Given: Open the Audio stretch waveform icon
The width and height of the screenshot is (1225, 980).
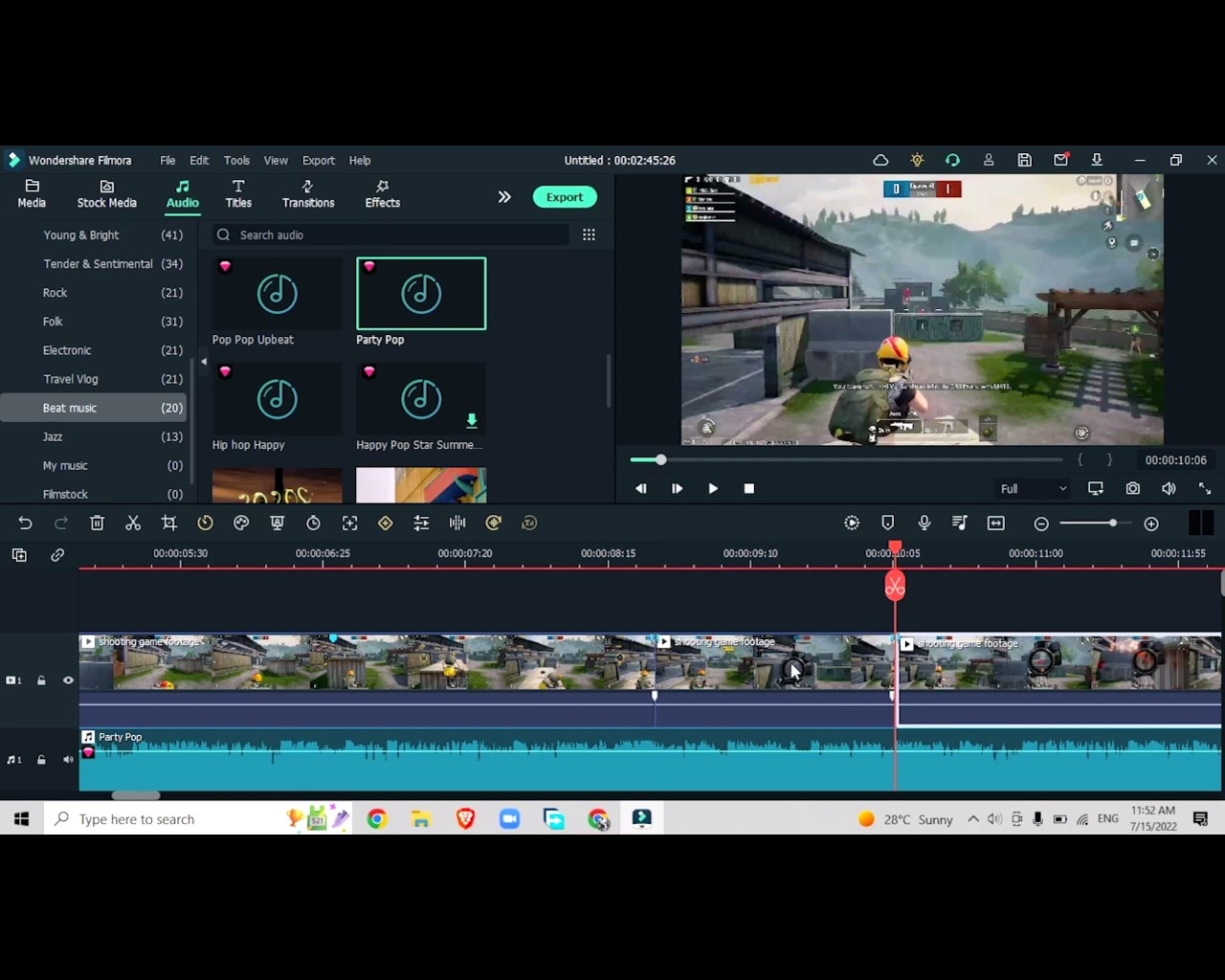Looking at the screenshot, I should click(x=457, y=523).
